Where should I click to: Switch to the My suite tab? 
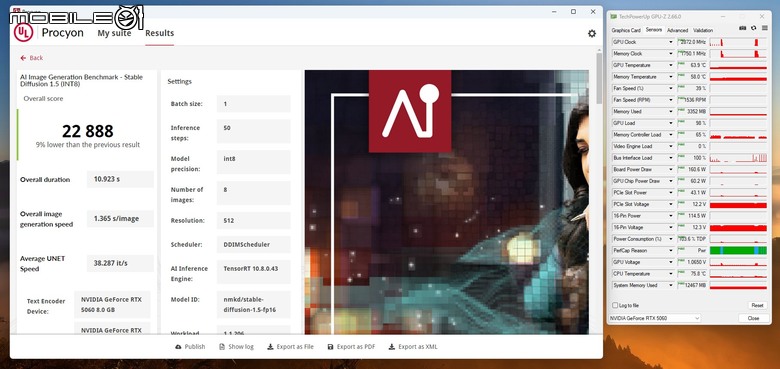pos(114,33)
